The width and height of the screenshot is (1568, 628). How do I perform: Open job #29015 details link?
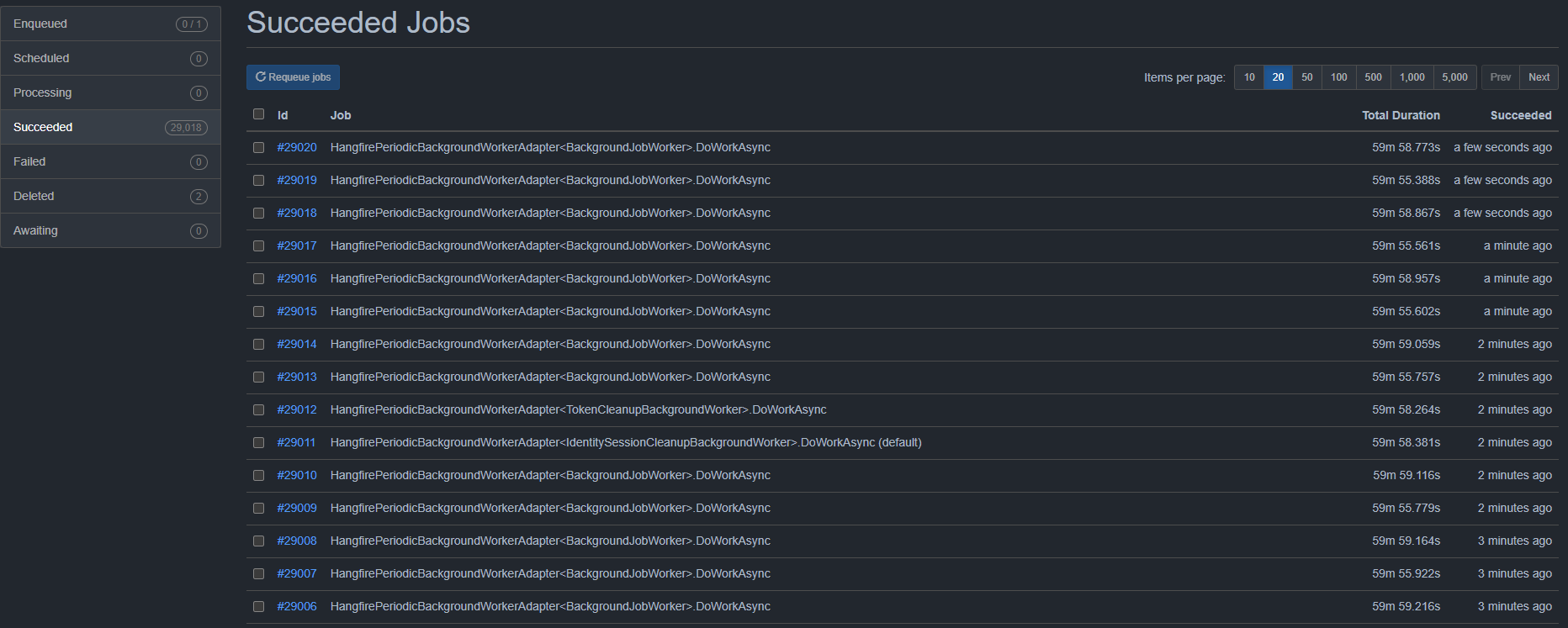(x=297, y=312)
